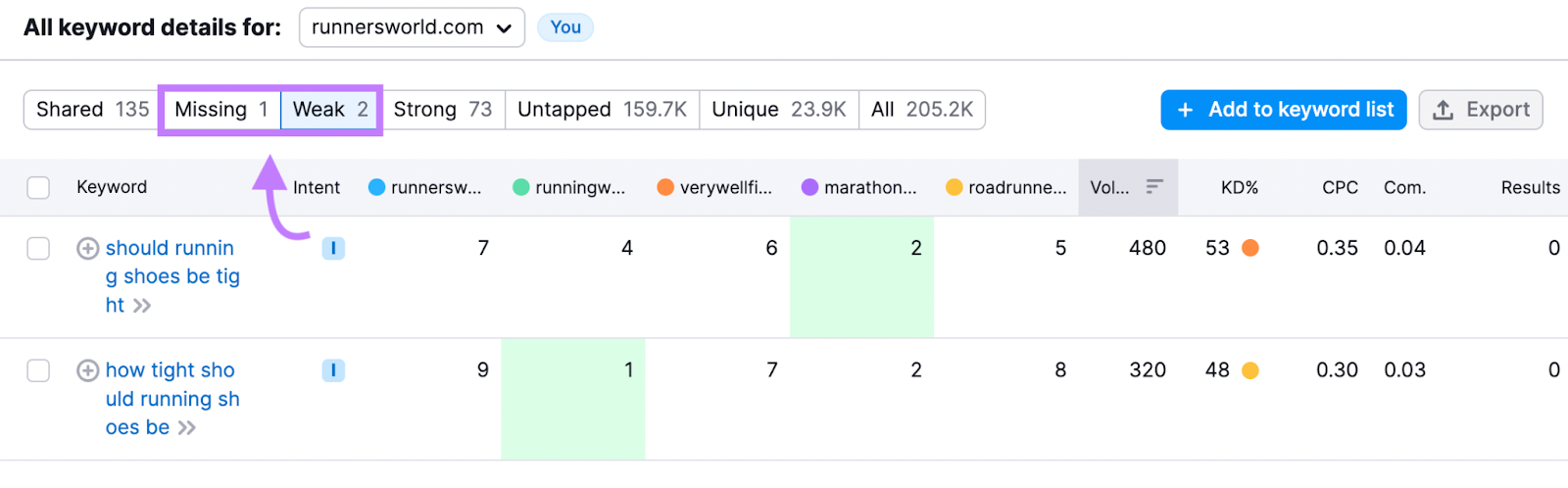Switch to Untapped 159.7K tab
The width and height of the screenshot is (1568, 488).
[x=602, y=110]
